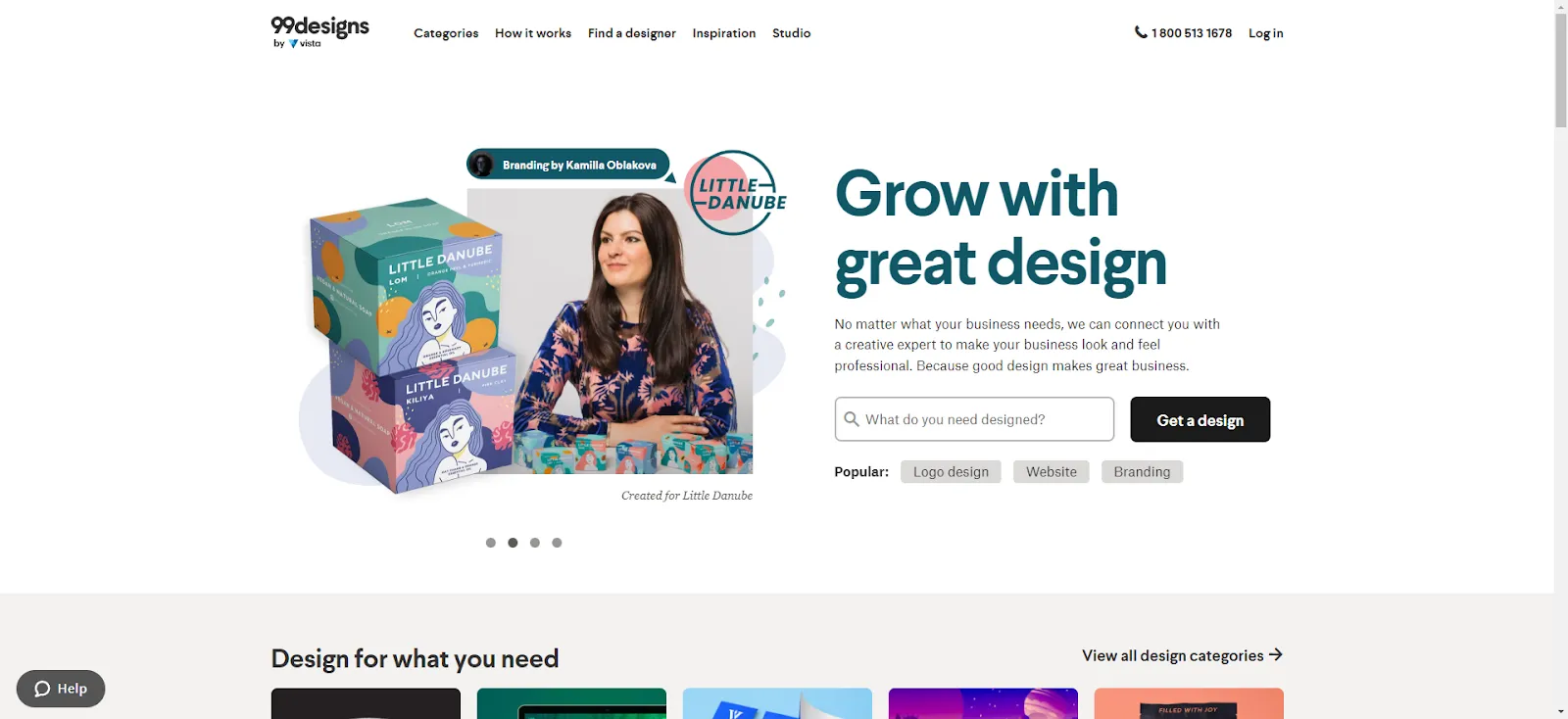Focus the What do you need designed field
This screenshot has height=719, width=1568.
coord(974,419)
